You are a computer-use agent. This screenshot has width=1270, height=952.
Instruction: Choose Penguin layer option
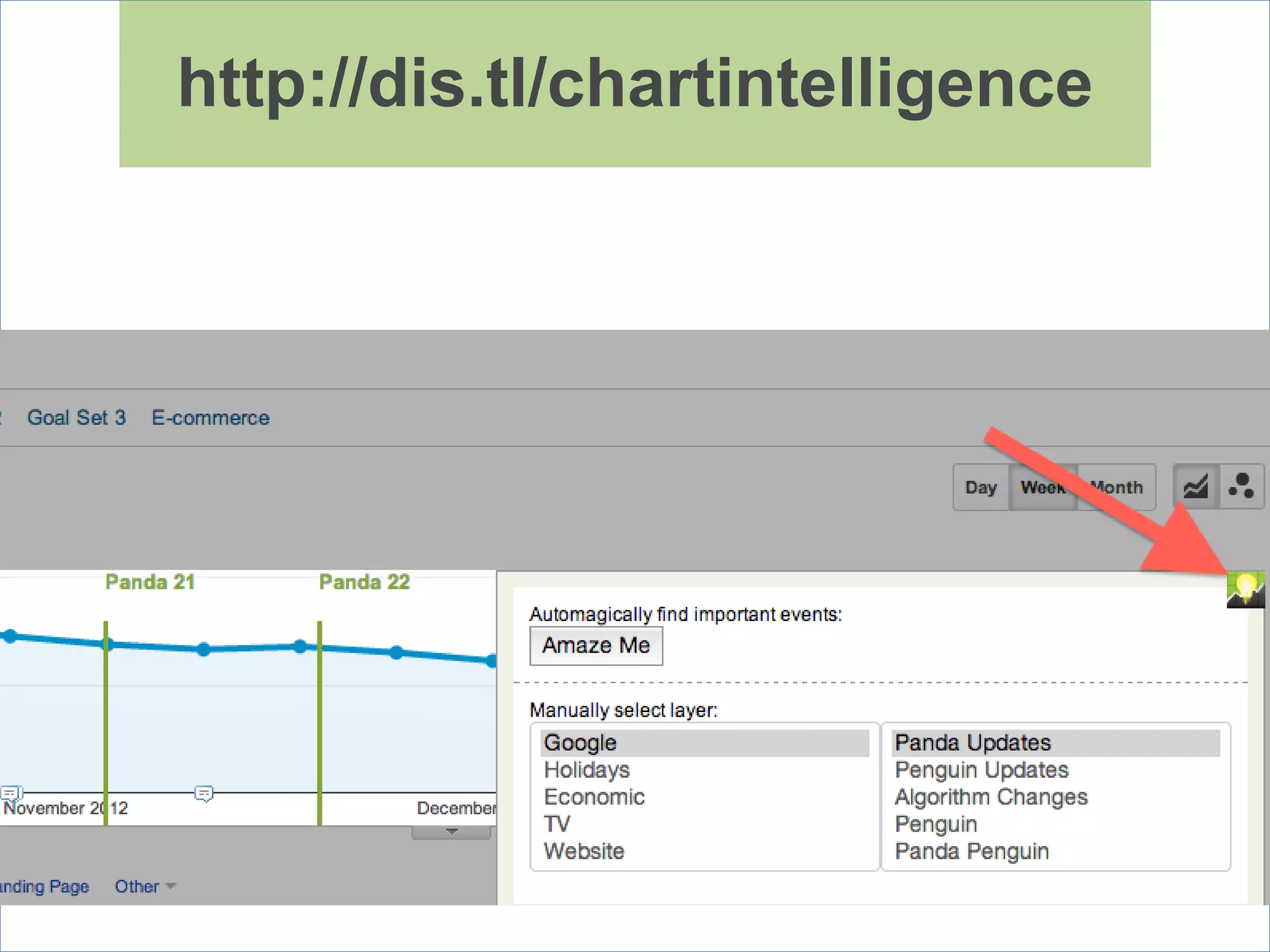pos(1055,824)
